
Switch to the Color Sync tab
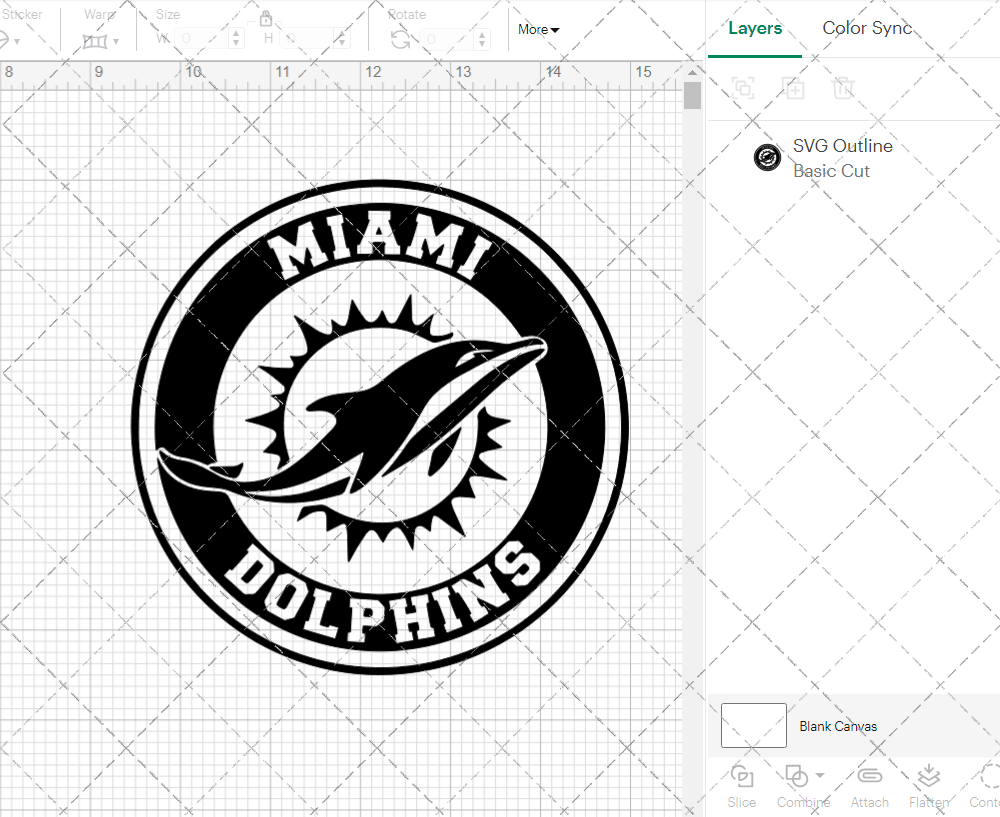[x=867, y=28]
